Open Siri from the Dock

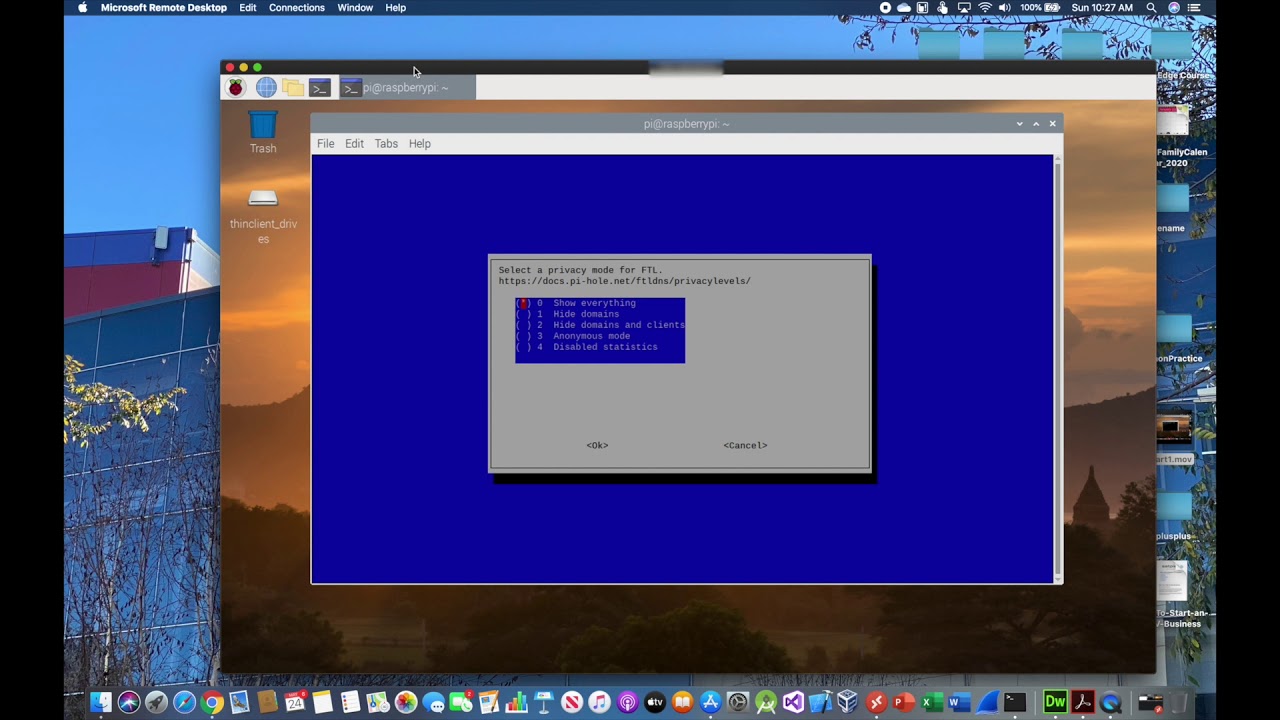pyautogui.click(x=129, y=703)
